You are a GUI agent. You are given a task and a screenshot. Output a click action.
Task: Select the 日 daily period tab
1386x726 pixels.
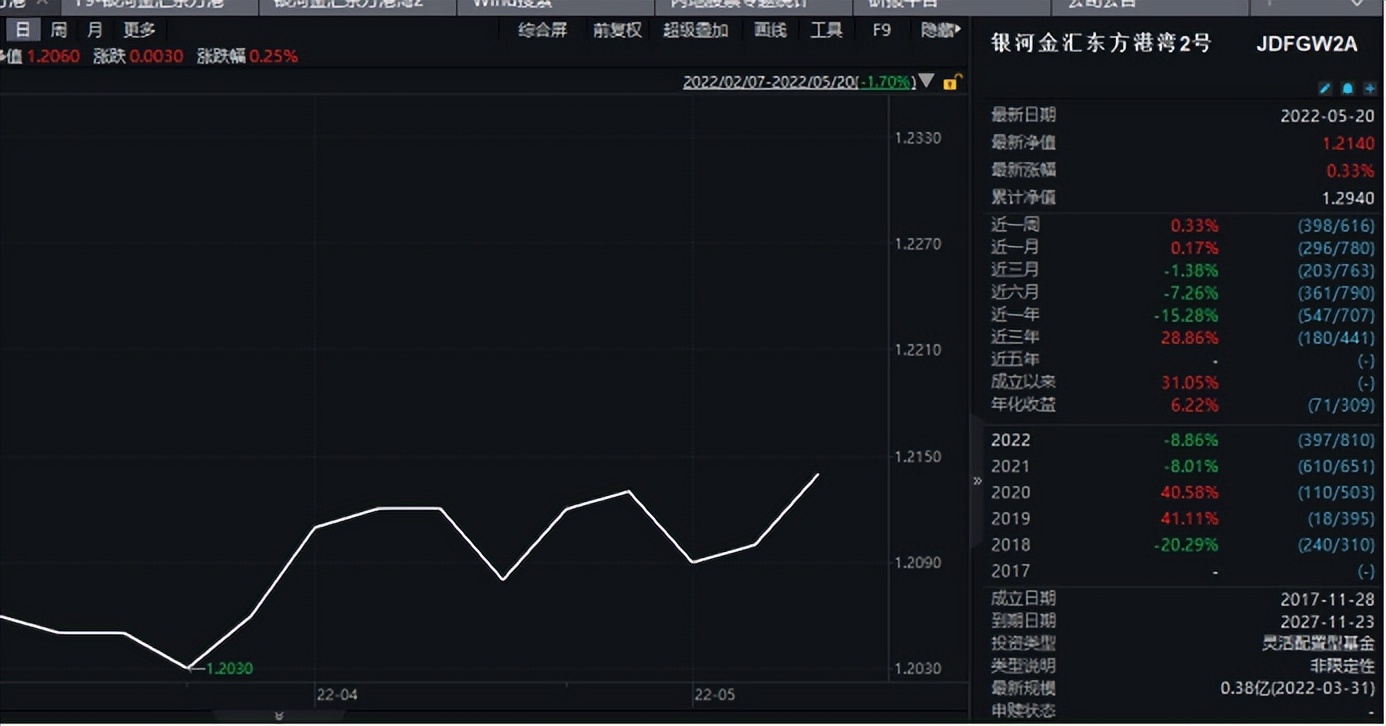coord(23,30)
